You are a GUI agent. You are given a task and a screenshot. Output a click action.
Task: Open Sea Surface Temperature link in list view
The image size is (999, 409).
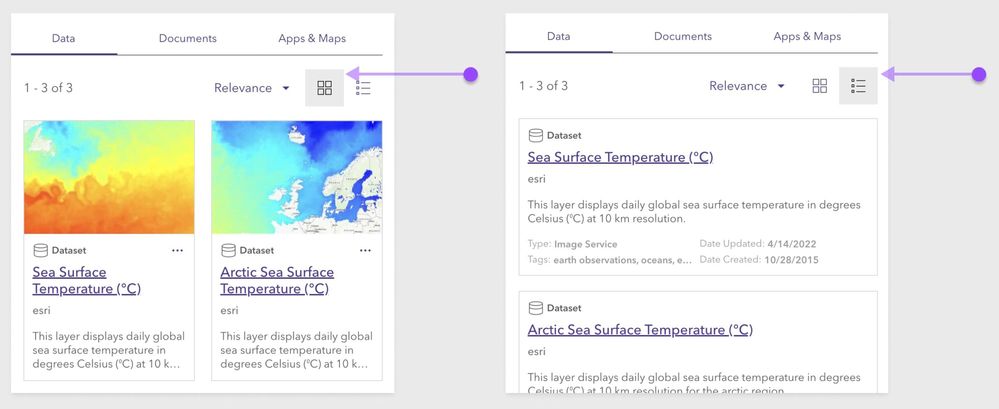(619, 157)
